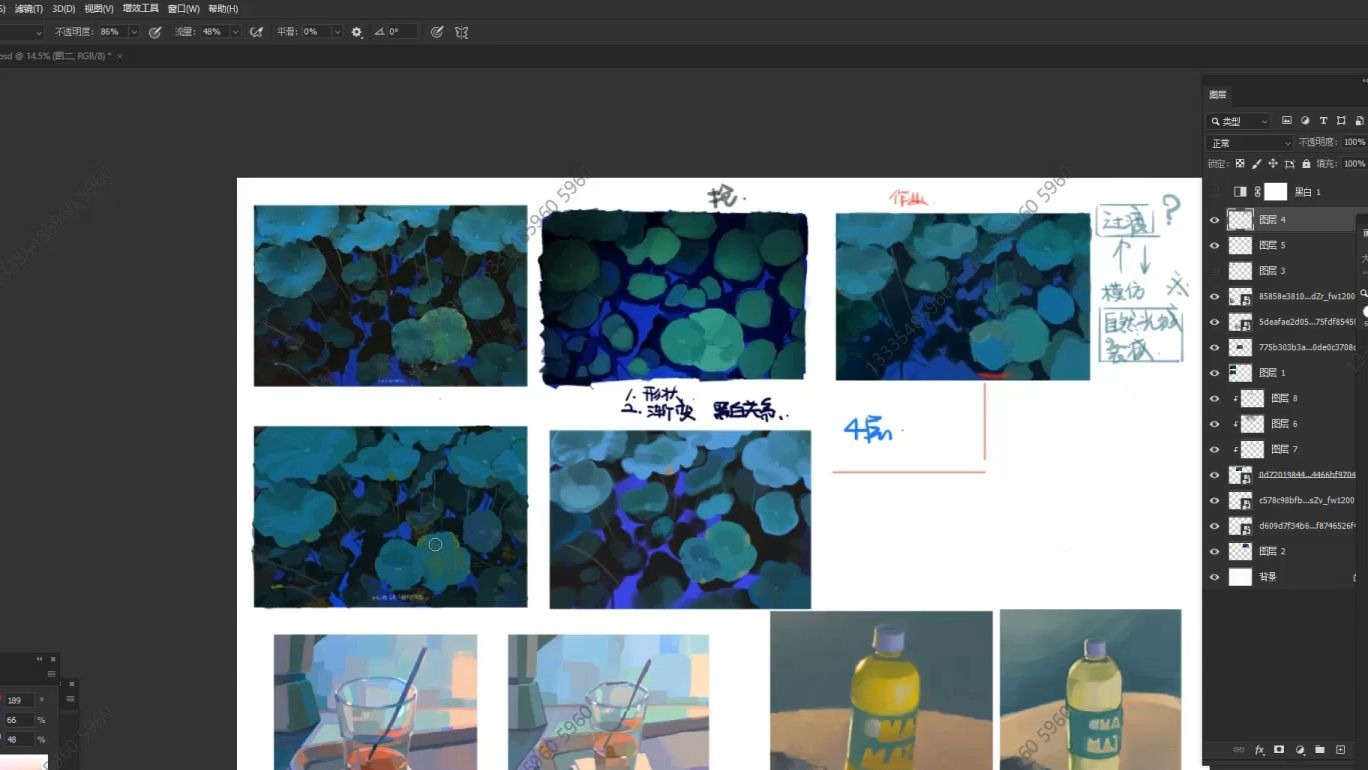1368x770 pixels.
Task: Lock position move icon
Action: 1273,164
